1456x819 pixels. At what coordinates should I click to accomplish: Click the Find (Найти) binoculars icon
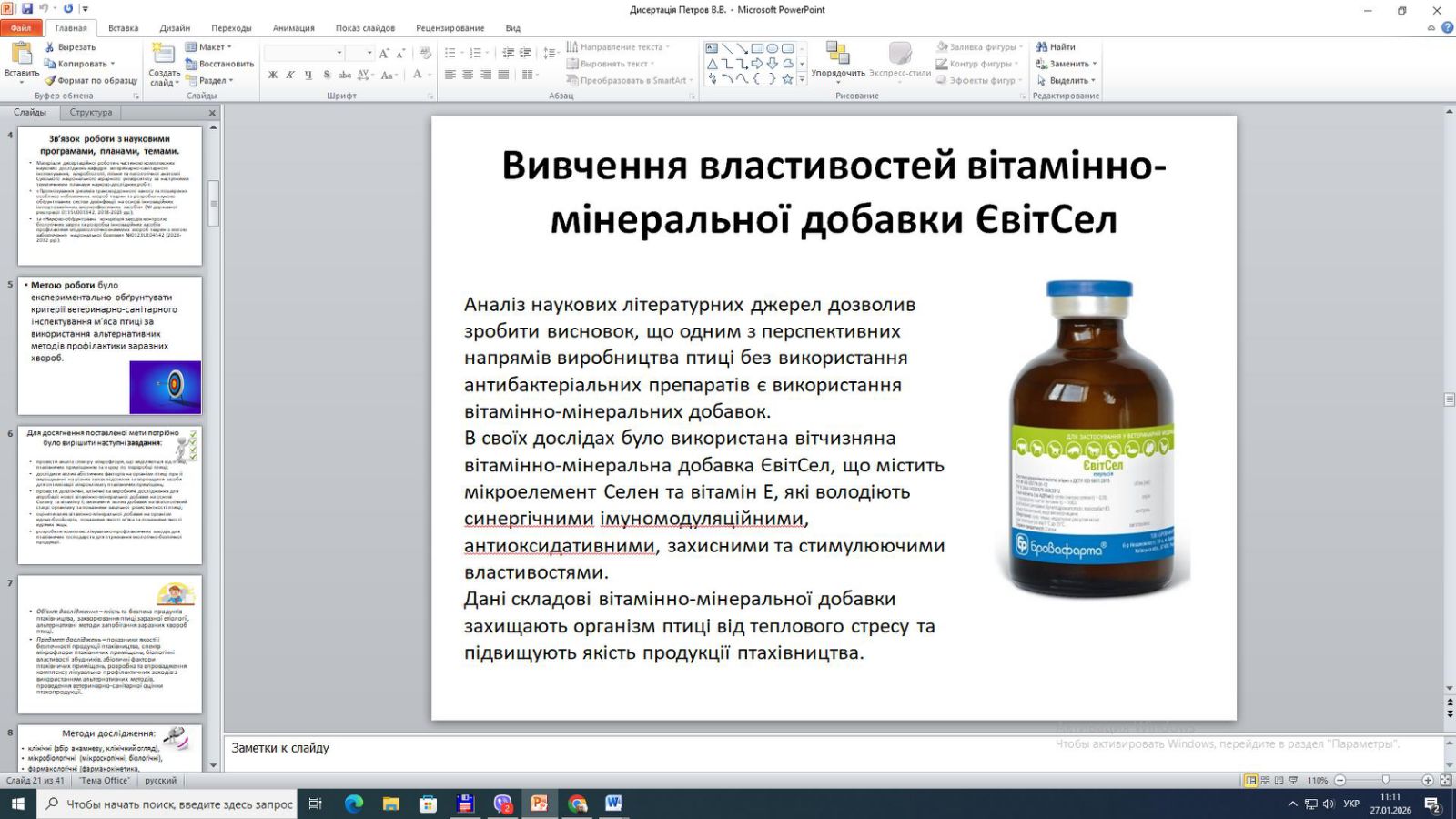point(1041,47)
